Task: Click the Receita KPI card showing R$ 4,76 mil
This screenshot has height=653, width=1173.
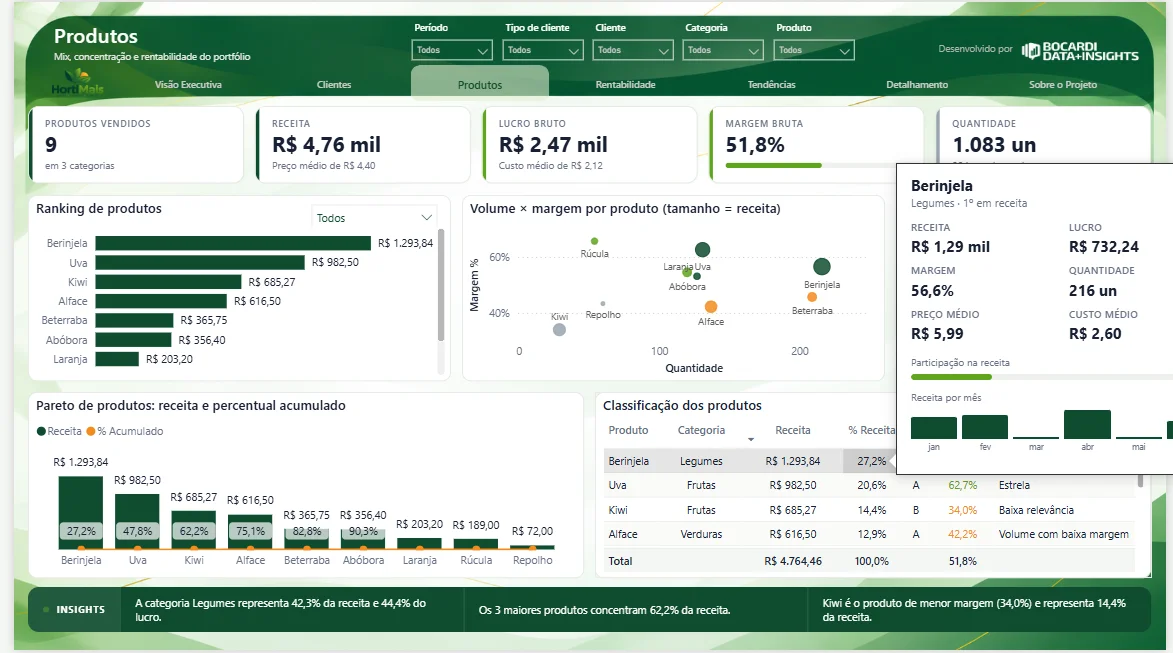Action: [364, 144]
